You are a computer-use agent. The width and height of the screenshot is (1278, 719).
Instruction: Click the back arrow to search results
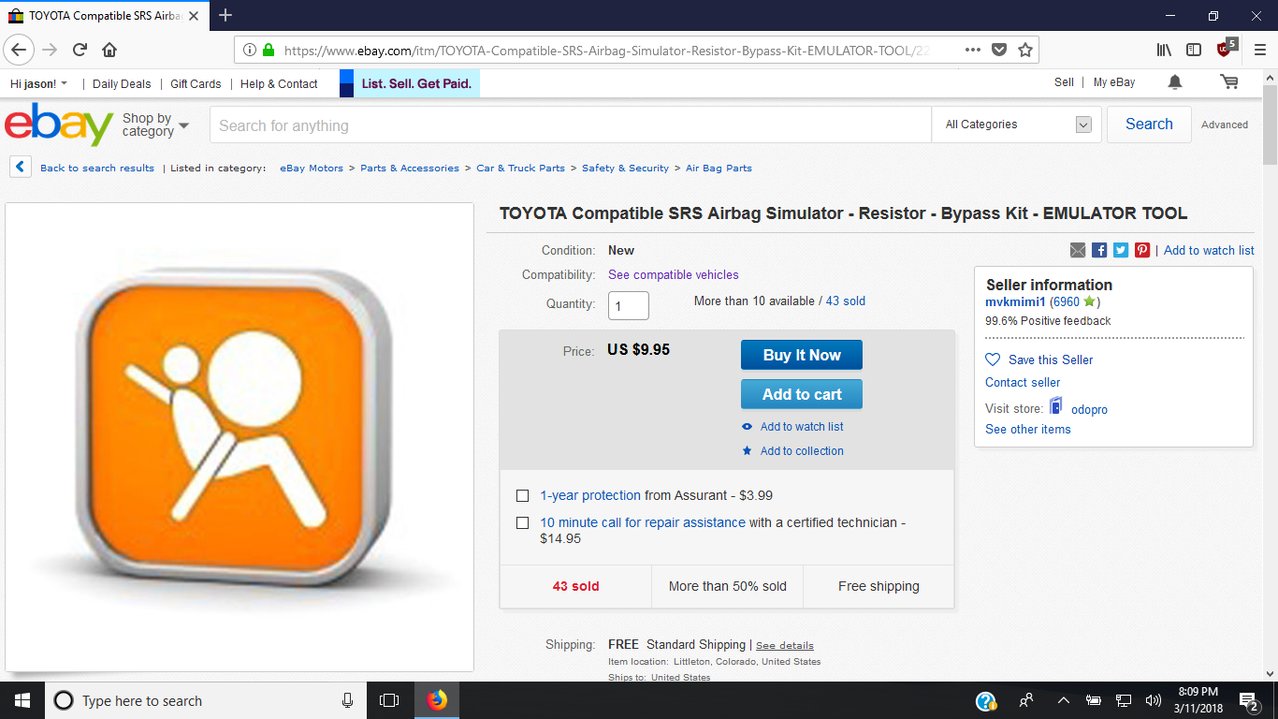(x=20, y=167)
